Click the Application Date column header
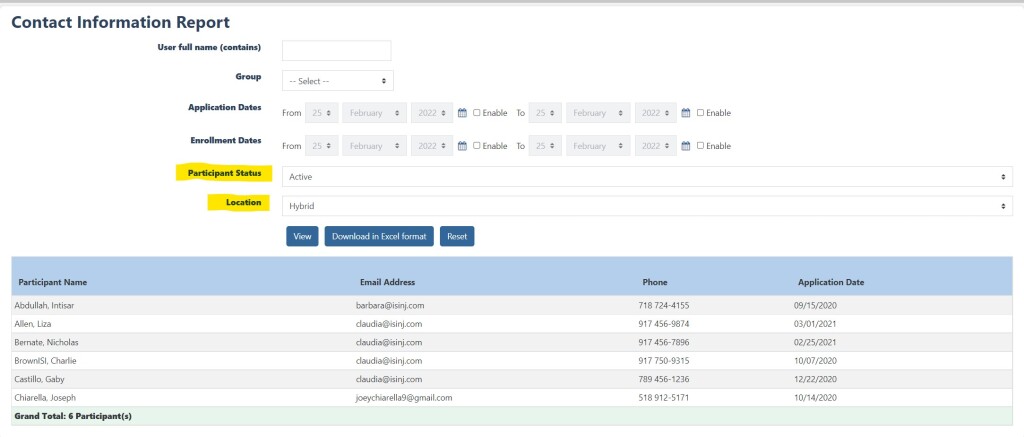This screenshot has height=437, width=1024. click(830, 282)
